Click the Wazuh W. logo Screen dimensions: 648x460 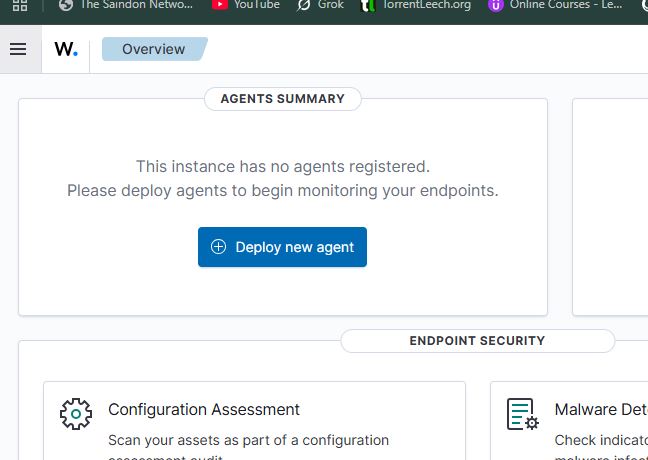[66, 49]
